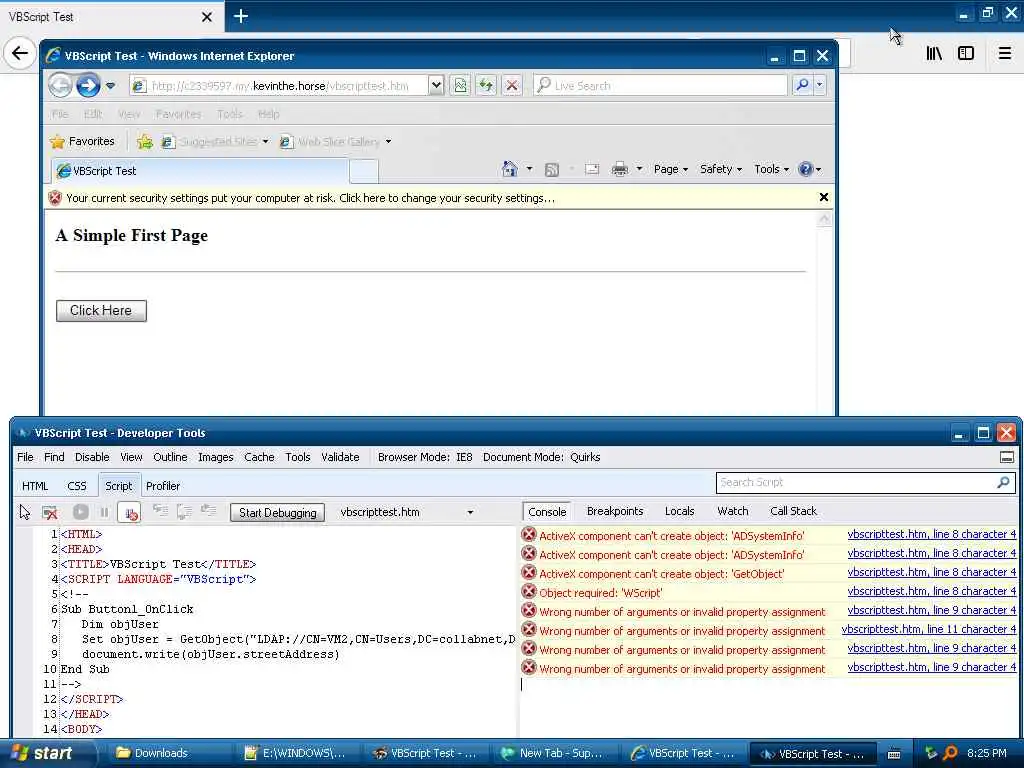Viewport: 1024px width, 768px height.
Task: Open the Cache menu in Developer Tools
Action: tap(259, 457)
